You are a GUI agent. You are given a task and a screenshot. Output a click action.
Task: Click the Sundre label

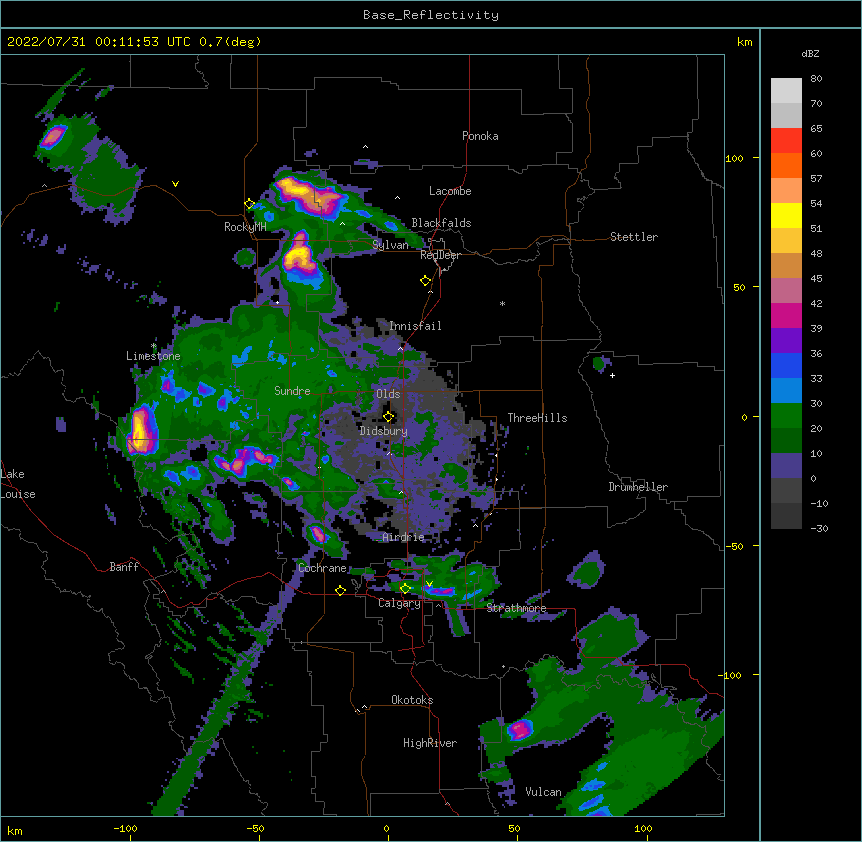point(292,391)
